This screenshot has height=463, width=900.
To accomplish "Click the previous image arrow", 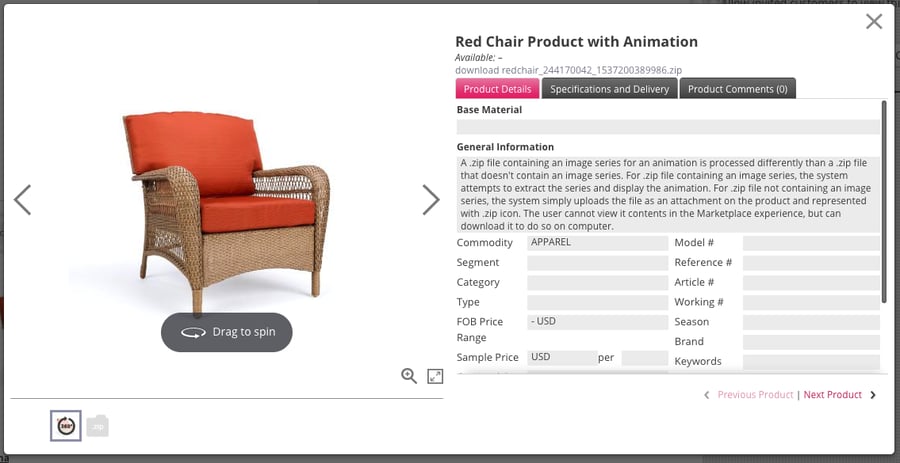I will tap(23, 200).
